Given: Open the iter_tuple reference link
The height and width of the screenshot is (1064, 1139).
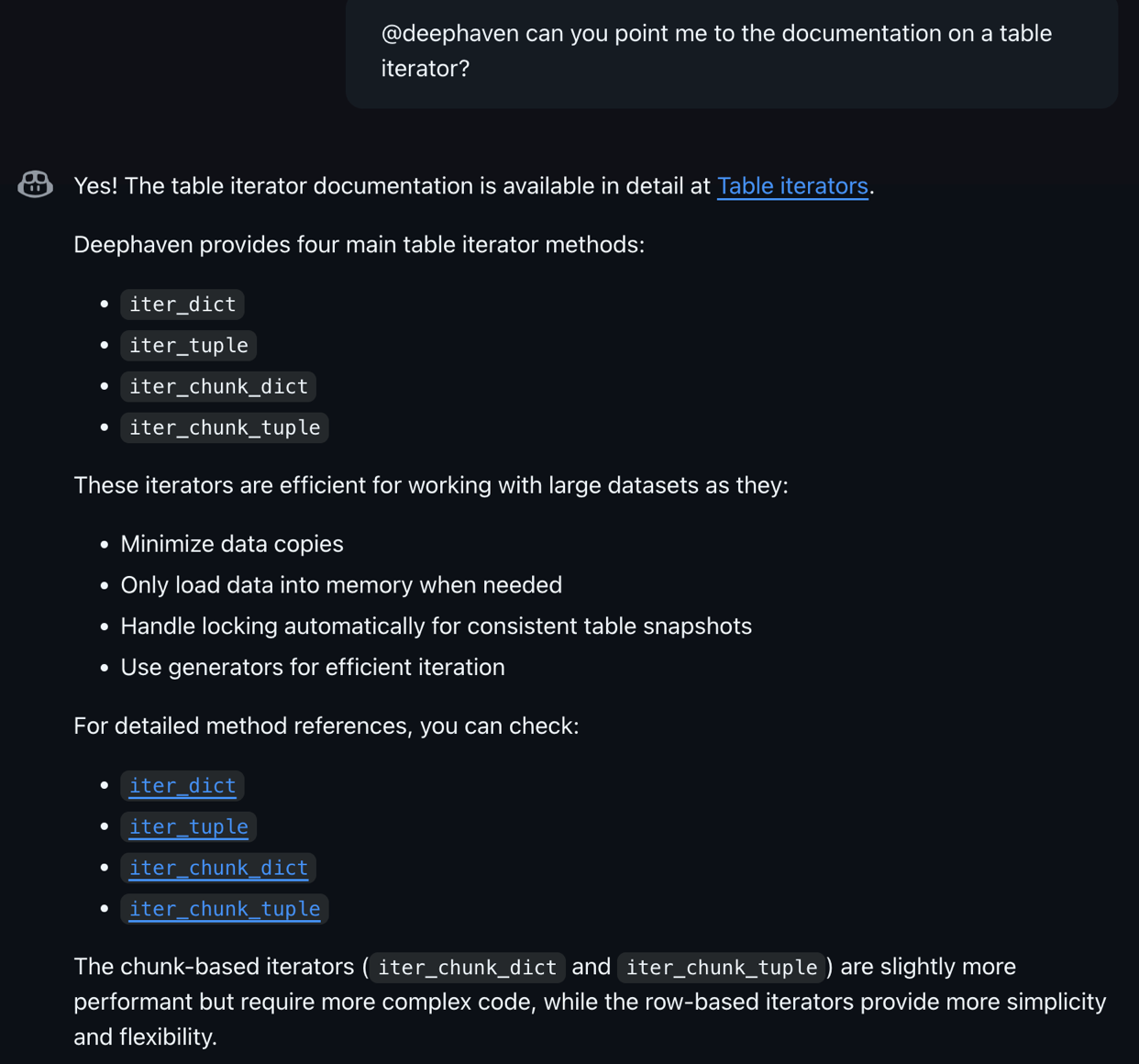Looking at the screenshot, I should [x=189, y=826].
